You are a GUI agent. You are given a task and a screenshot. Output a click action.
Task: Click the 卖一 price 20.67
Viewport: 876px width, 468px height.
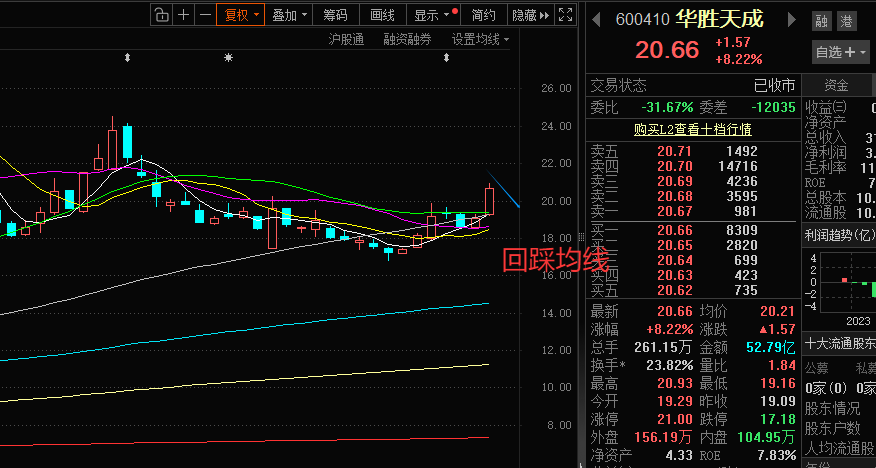pyautogui.click(x=674, y=212)
